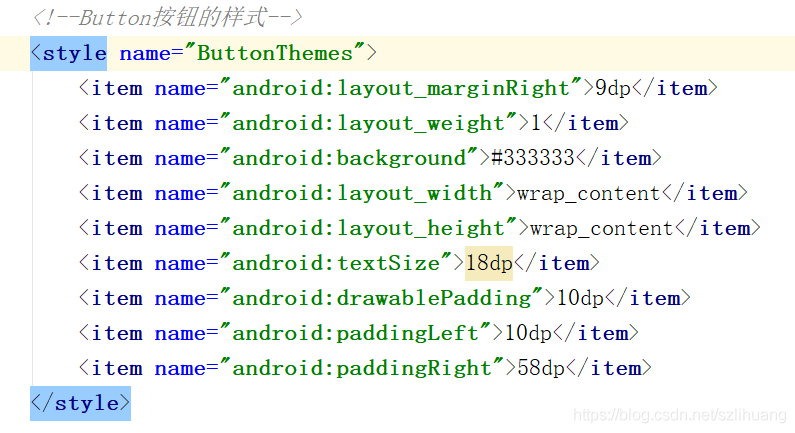This screenshot has height=433, width=795.
Task: Click the 10dp value of paddingLeft
Action: 528,333
